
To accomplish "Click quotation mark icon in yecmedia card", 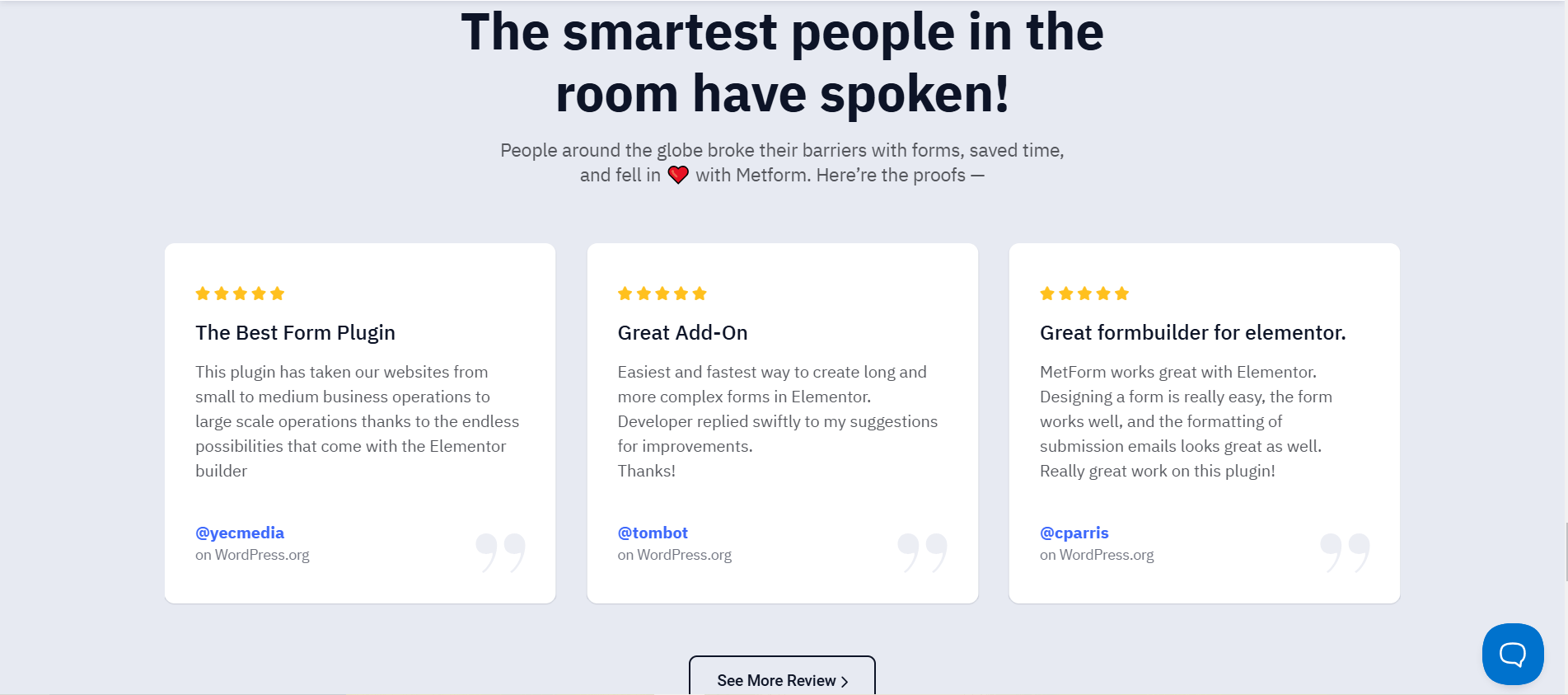I will click(x=500, y=552).
